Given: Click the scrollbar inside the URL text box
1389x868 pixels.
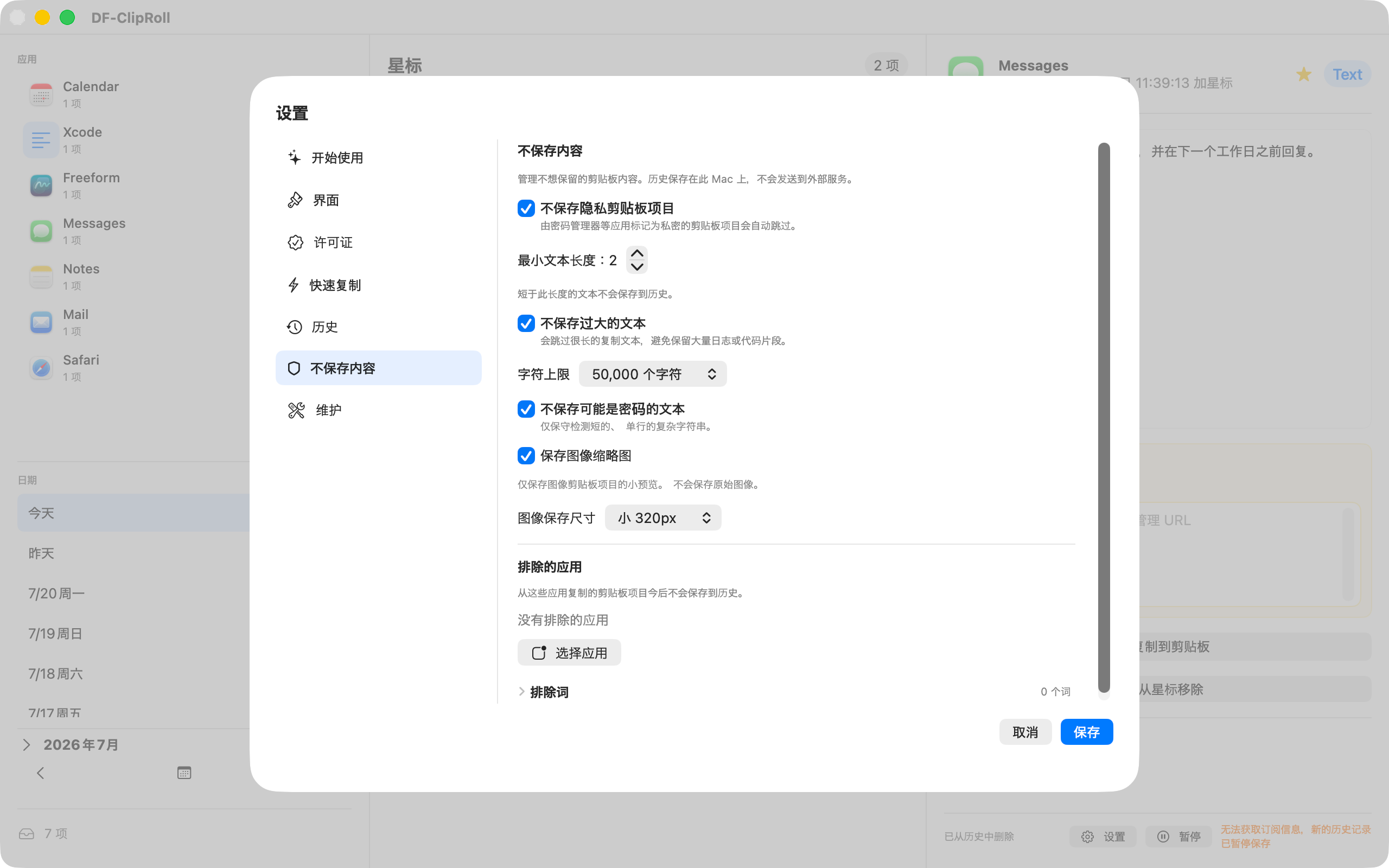Looking at the screenshot, I should tap(1348, 553).
